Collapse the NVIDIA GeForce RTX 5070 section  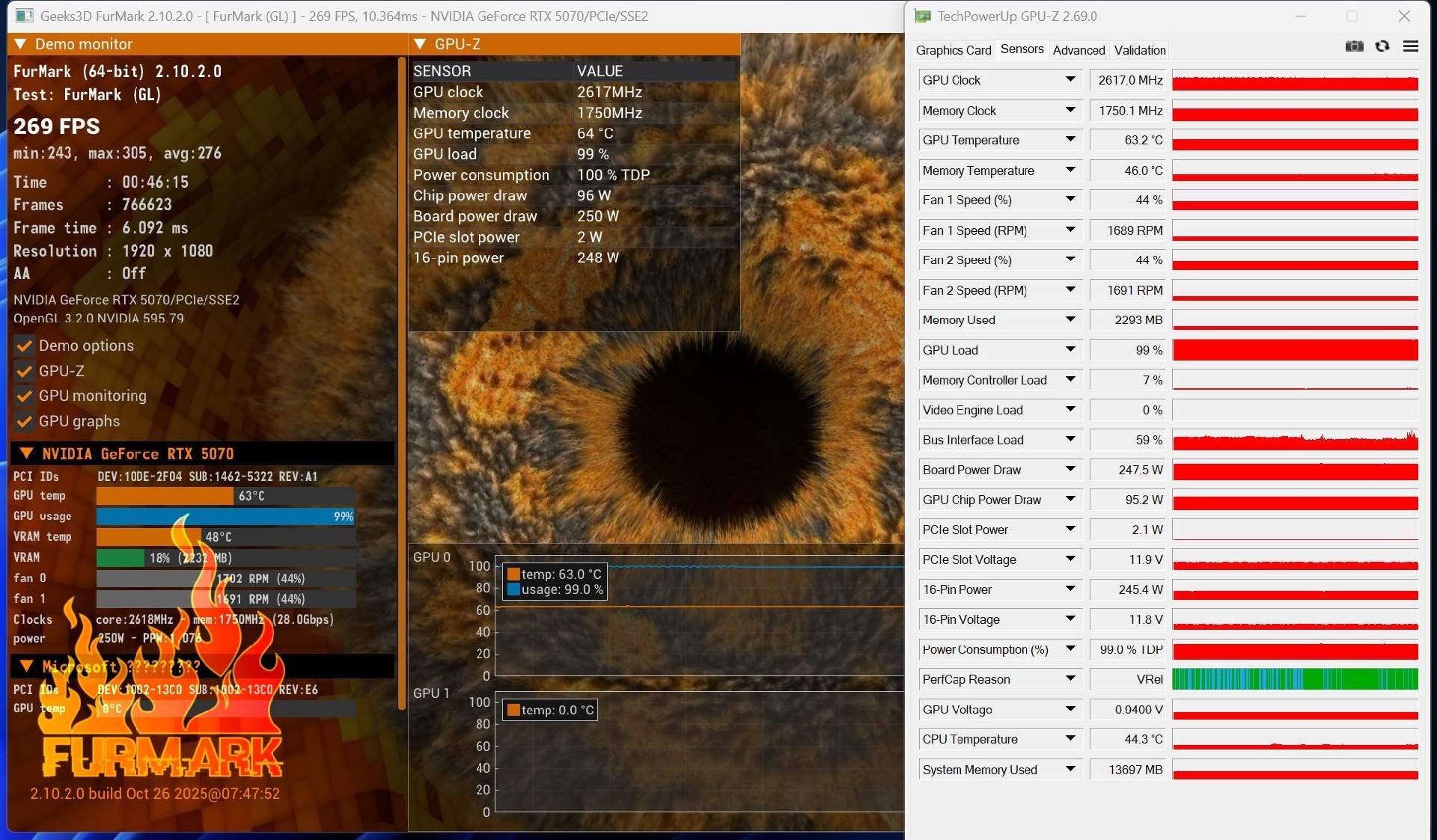point(27,453)
